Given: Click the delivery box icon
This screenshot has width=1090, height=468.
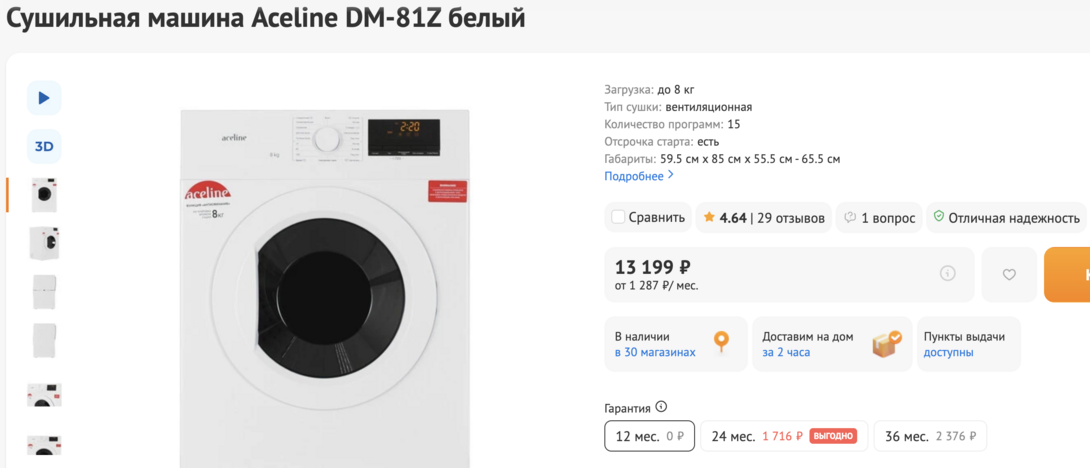Looking at the screenshot, I should coord(886,344).
